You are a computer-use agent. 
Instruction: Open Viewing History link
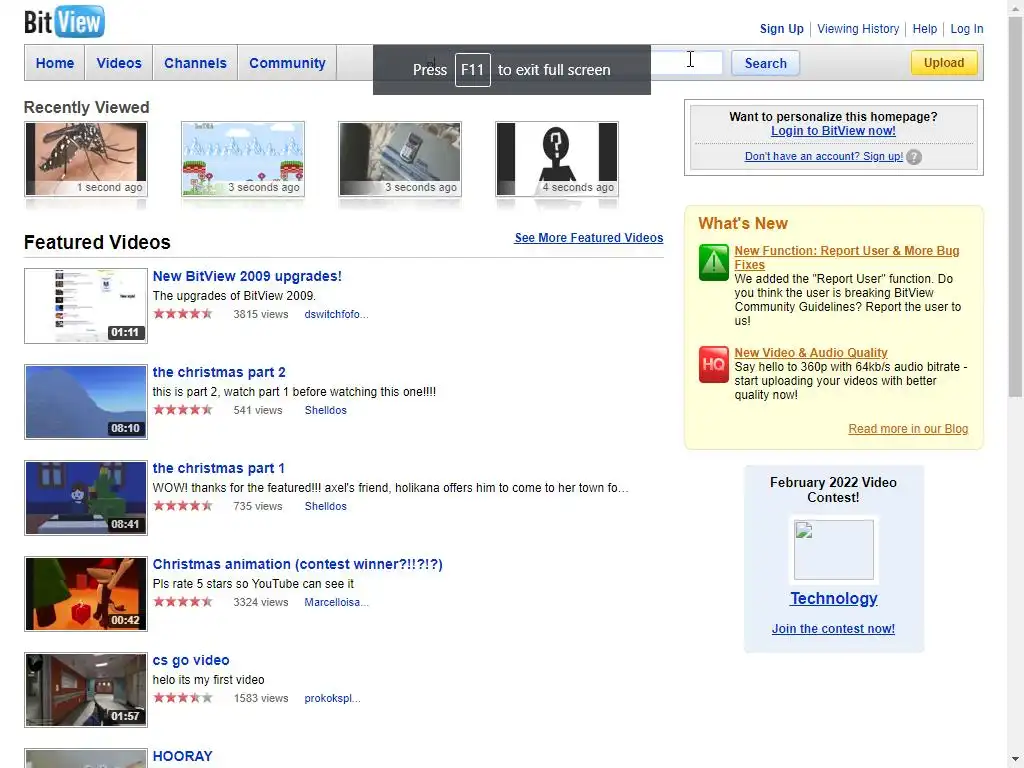coord(858,29)
